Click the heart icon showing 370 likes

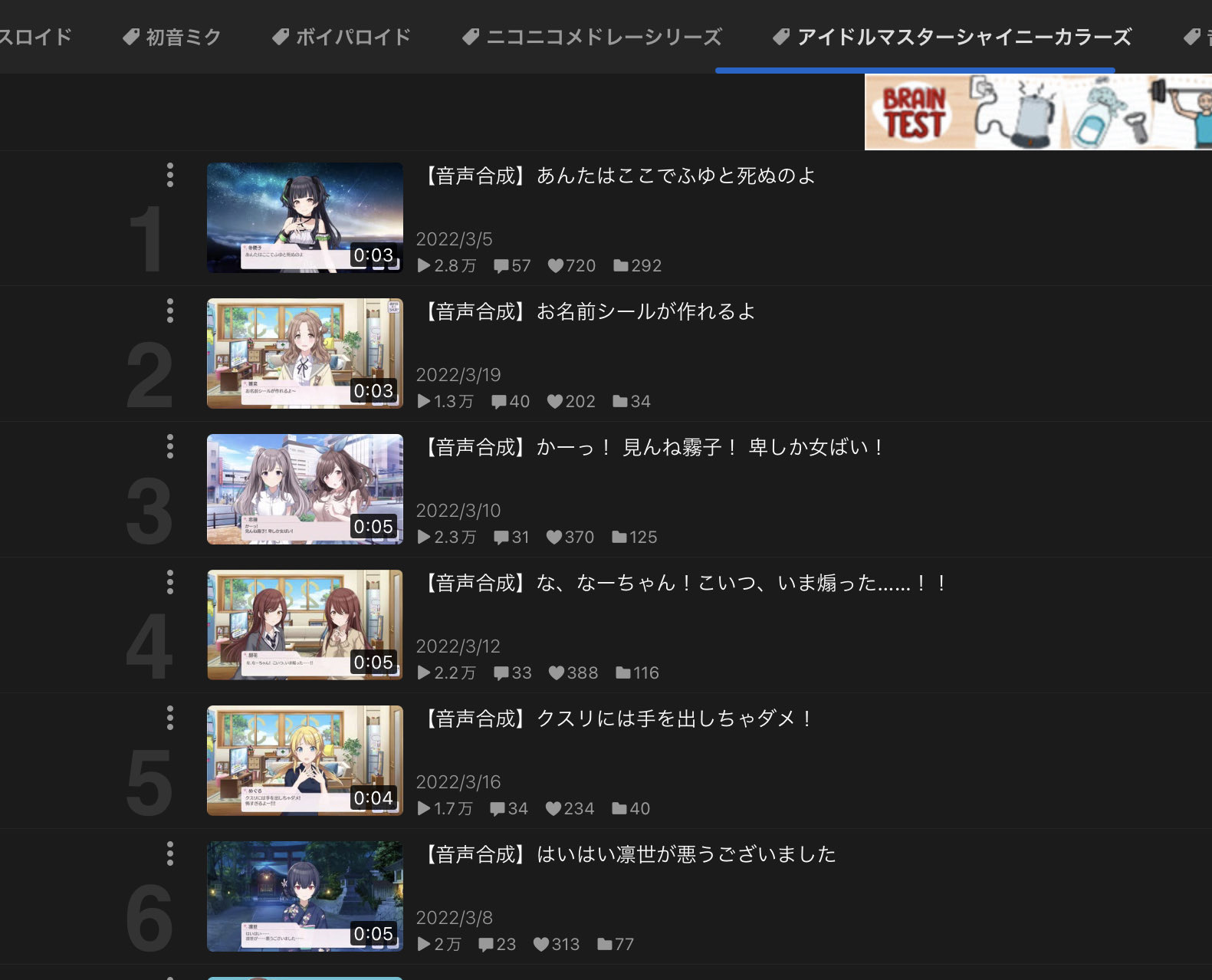554,537
